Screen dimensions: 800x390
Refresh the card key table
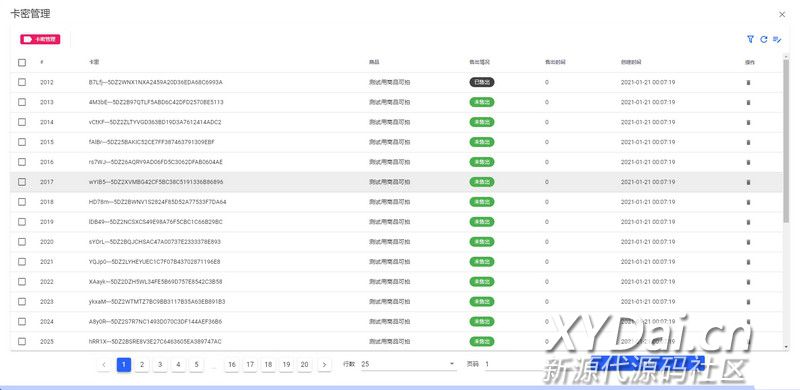[764, 39]
